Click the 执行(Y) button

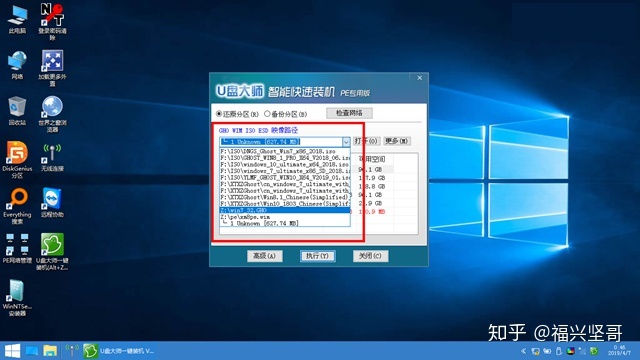pyautogui.click(x=318, y=256)
